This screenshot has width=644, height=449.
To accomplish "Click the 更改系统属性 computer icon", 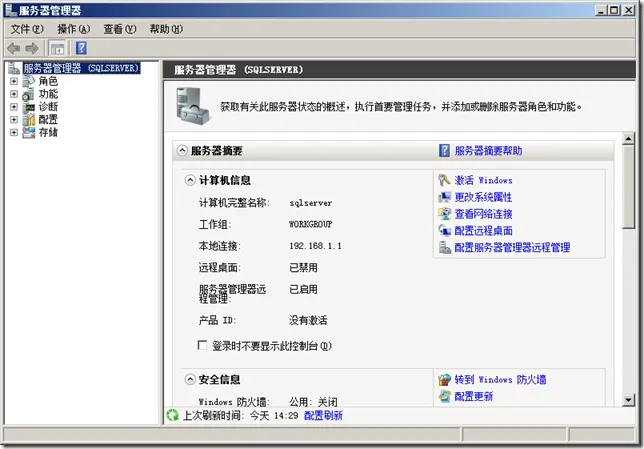I will click(x=444, y=197).
